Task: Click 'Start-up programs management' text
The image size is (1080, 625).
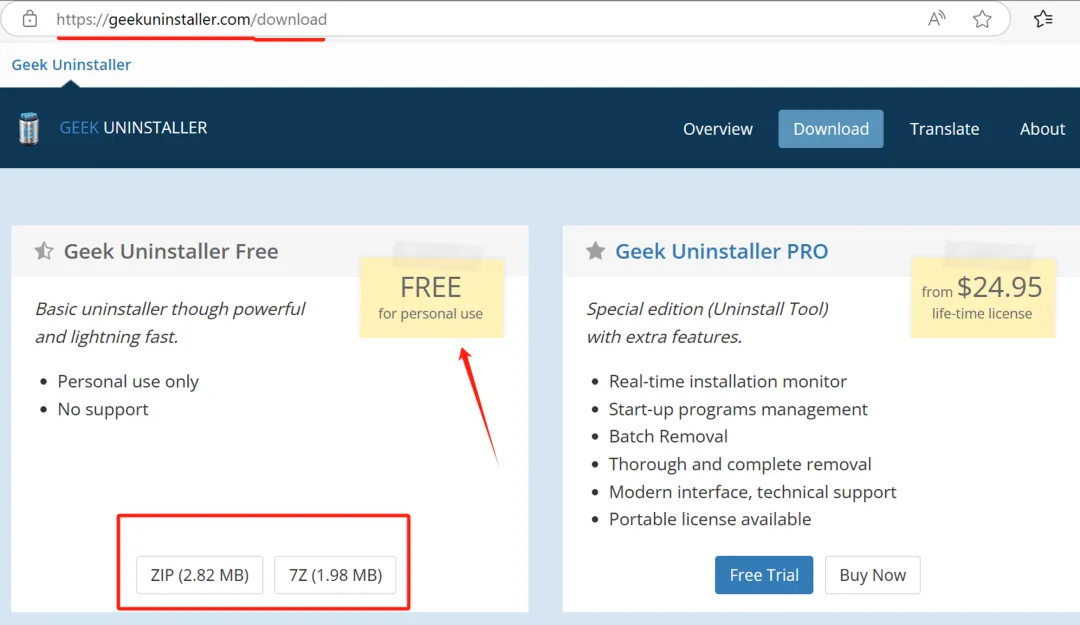Action: (738, 409)
